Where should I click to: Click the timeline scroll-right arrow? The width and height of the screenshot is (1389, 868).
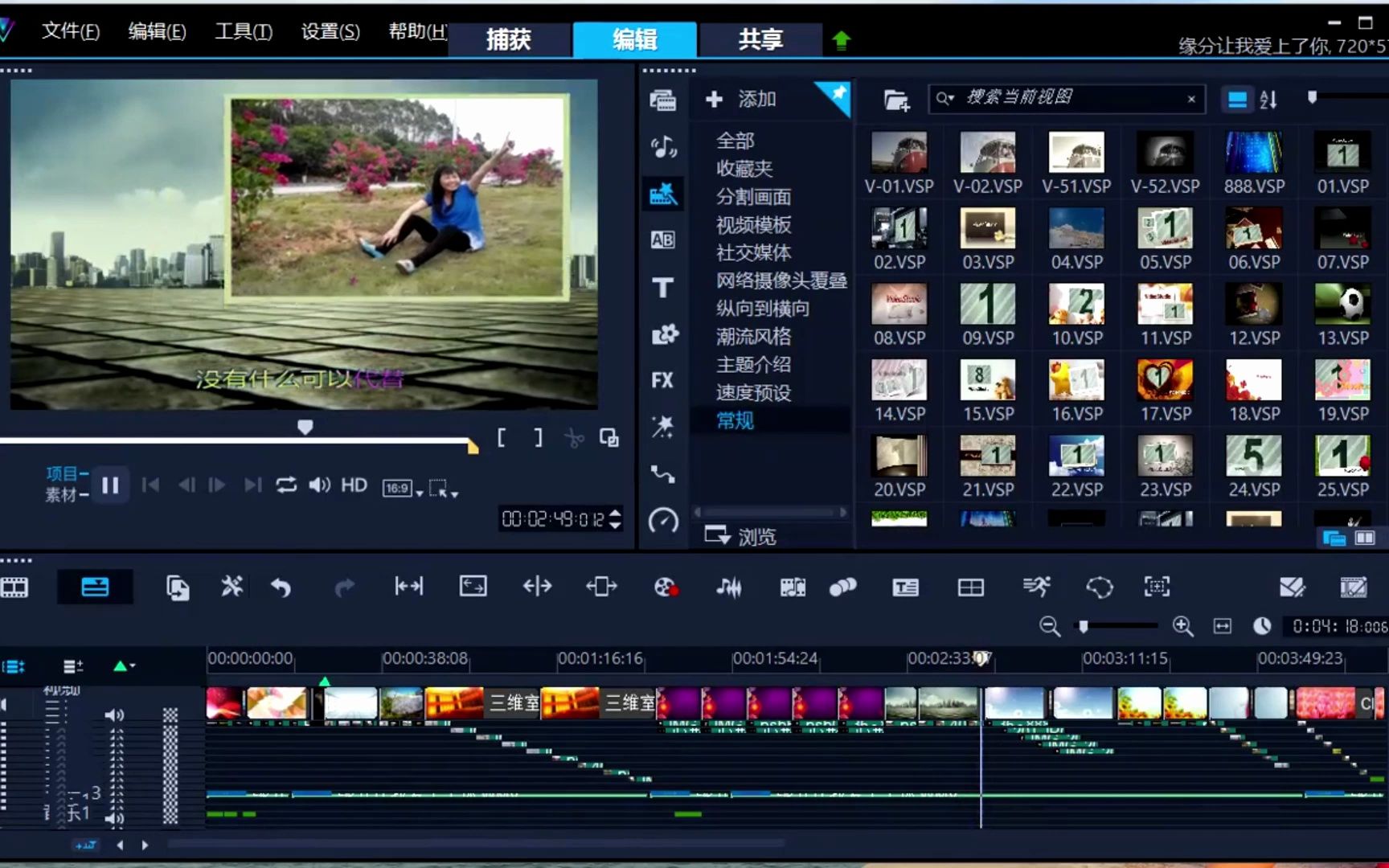[x=145, y=845]
